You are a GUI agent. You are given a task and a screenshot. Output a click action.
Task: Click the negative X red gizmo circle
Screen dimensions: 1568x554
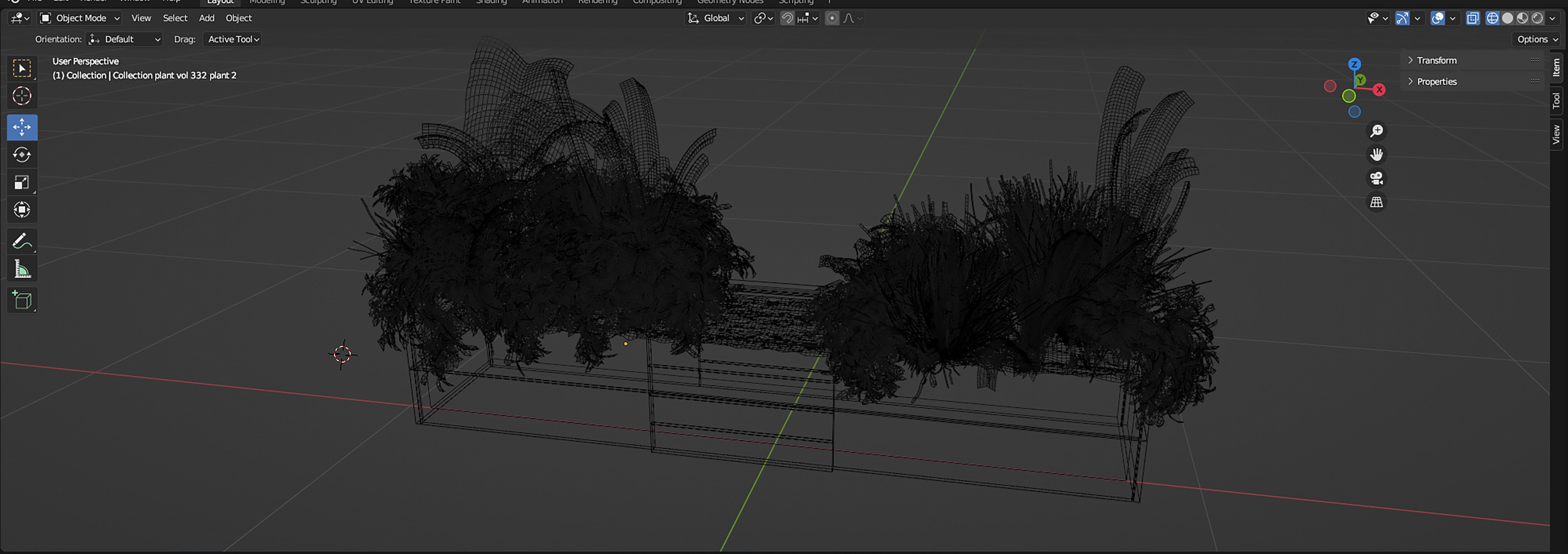(1330, 87)
